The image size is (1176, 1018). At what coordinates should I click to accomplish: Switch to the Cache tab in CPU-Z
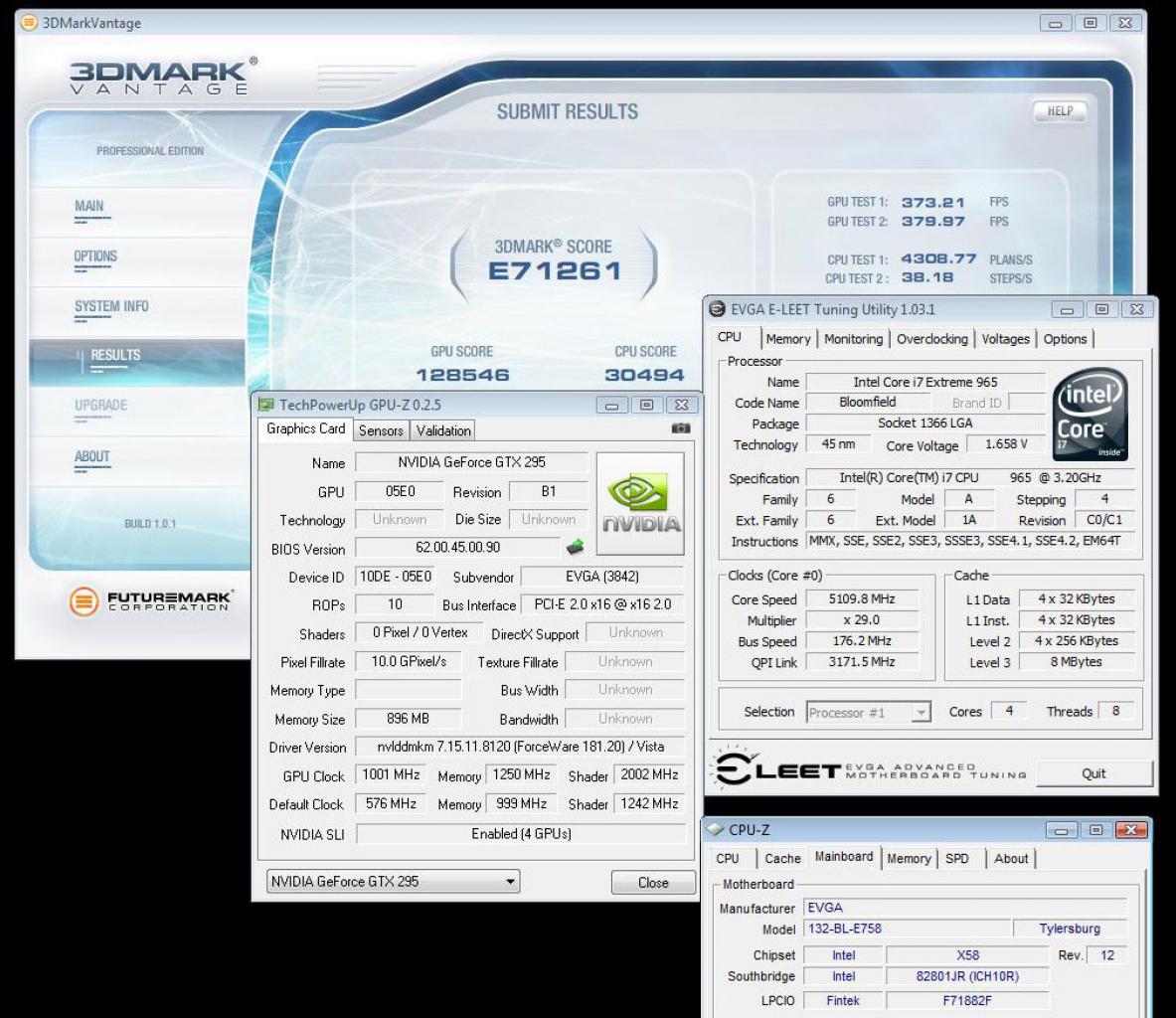click(782, 858)
